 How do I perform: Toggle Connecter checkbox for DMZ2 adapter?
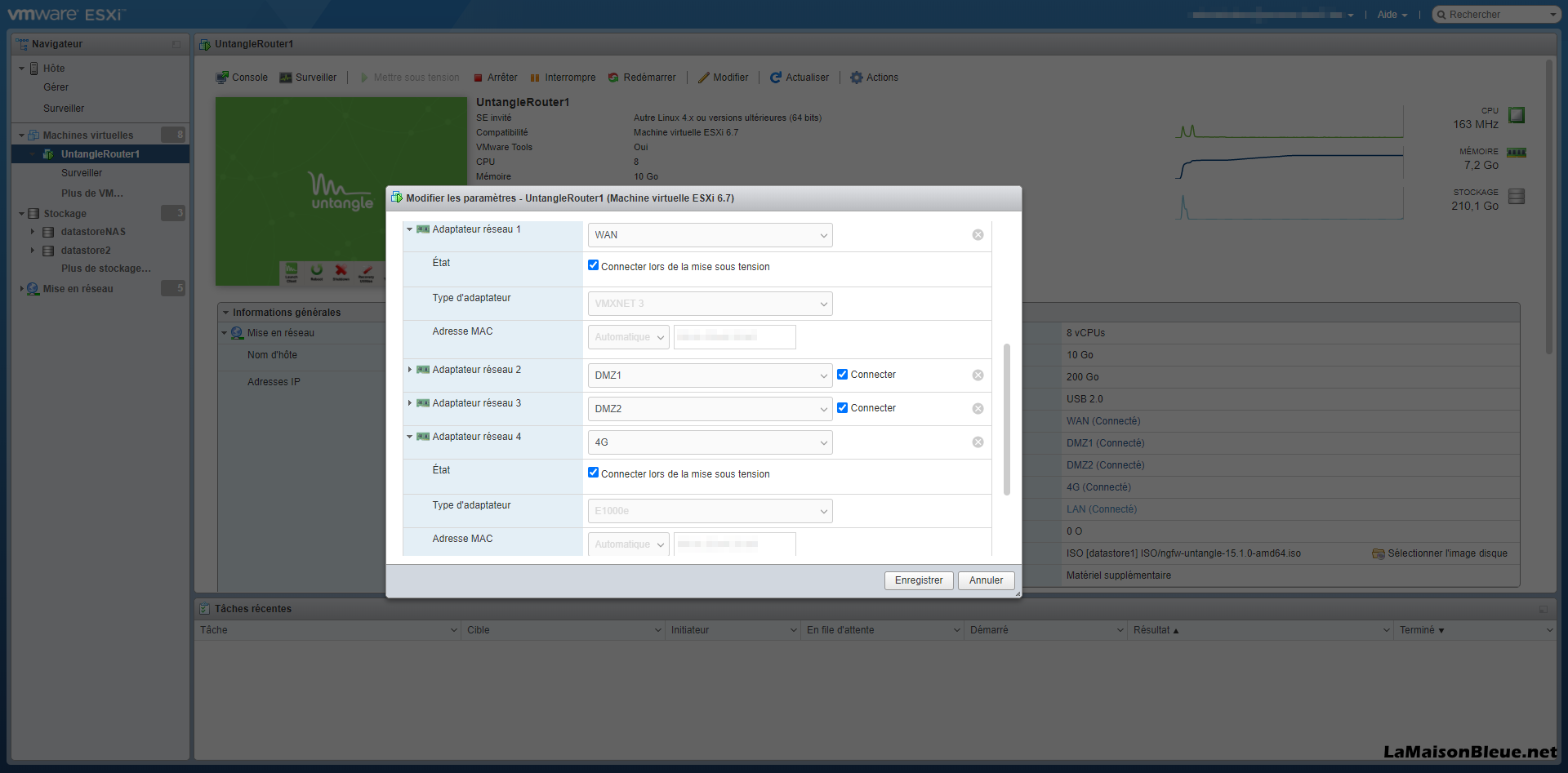coord(842,408)
